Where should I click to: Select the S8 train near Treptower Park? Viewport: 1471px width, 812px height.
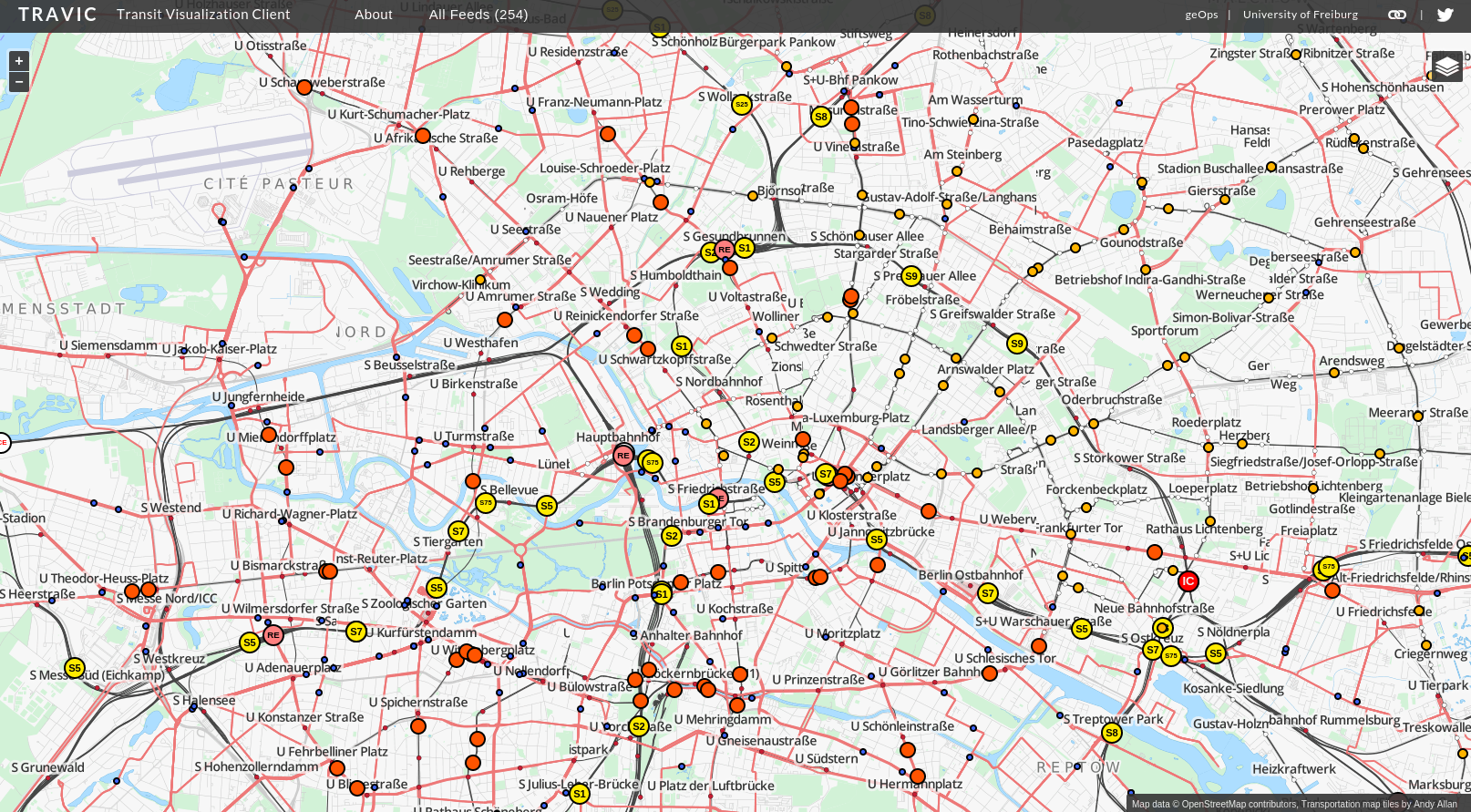1112,732
